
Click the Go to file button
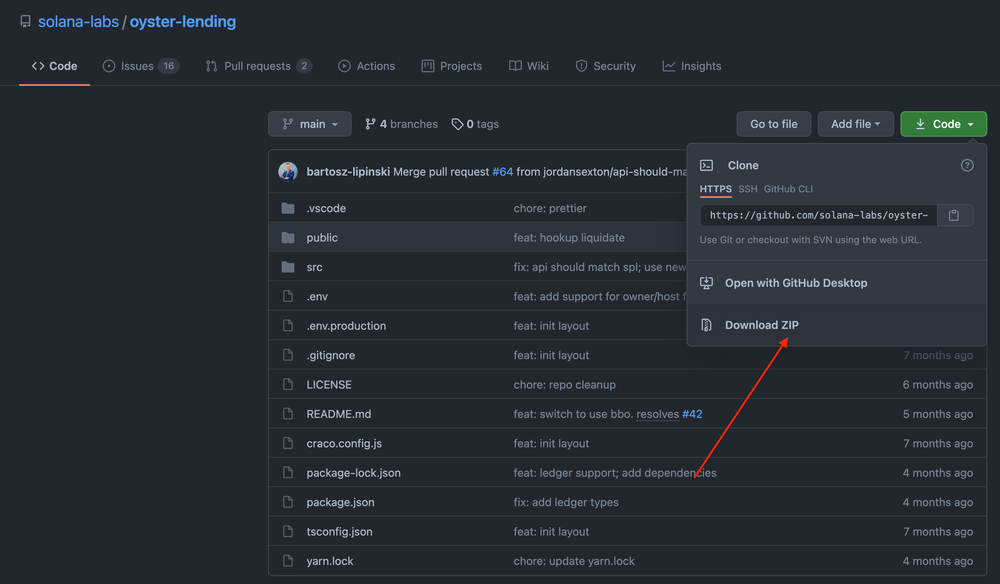pos(774,124)
